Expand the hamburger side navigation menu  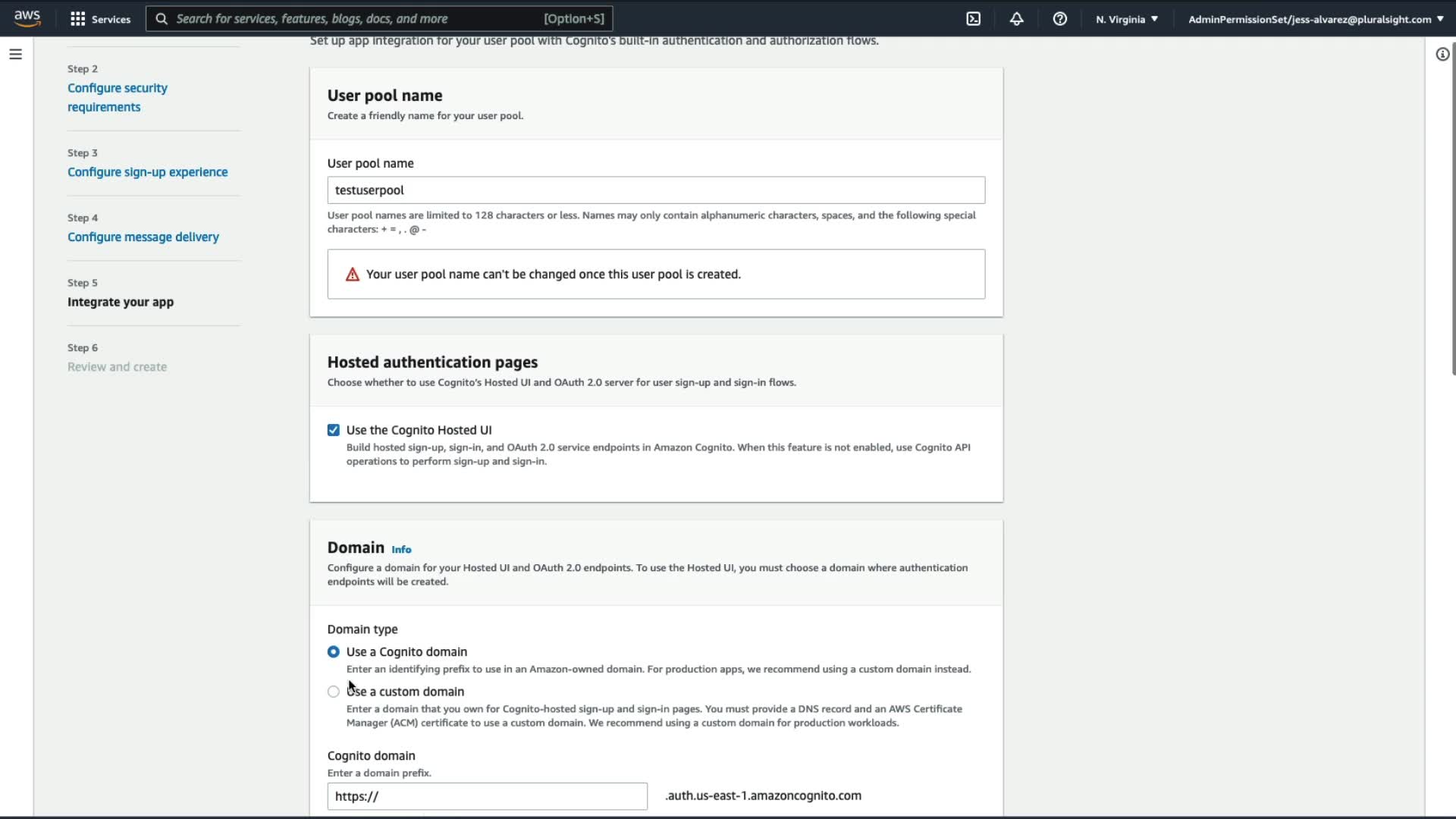pyautogui.click(x=15, y=55)
